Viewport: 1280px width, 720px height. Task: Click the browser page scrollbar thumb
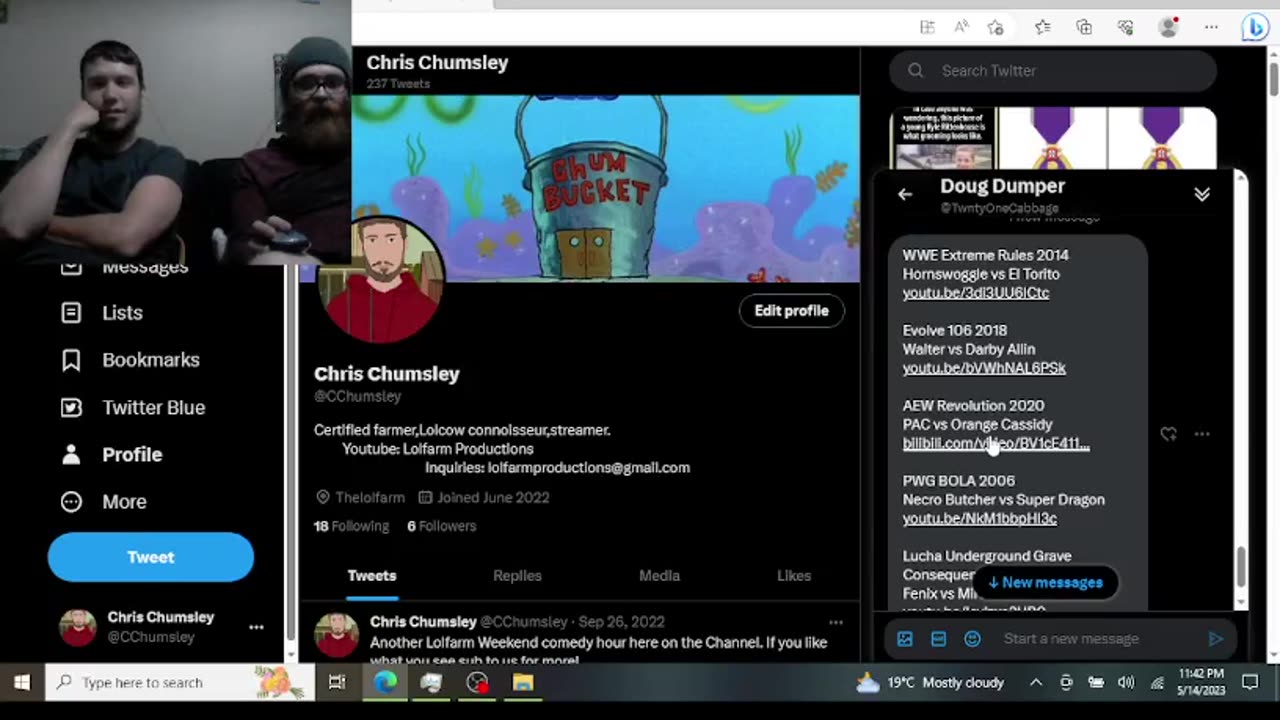click(x=1272, y=78)
